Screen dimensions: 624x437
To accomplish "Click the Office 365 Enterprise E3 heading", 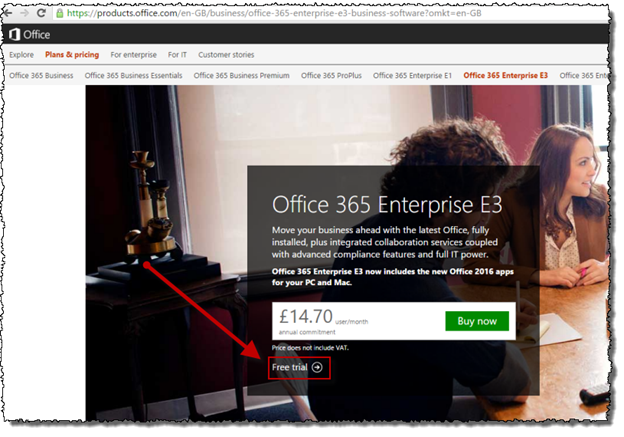I will pos(387,205).
